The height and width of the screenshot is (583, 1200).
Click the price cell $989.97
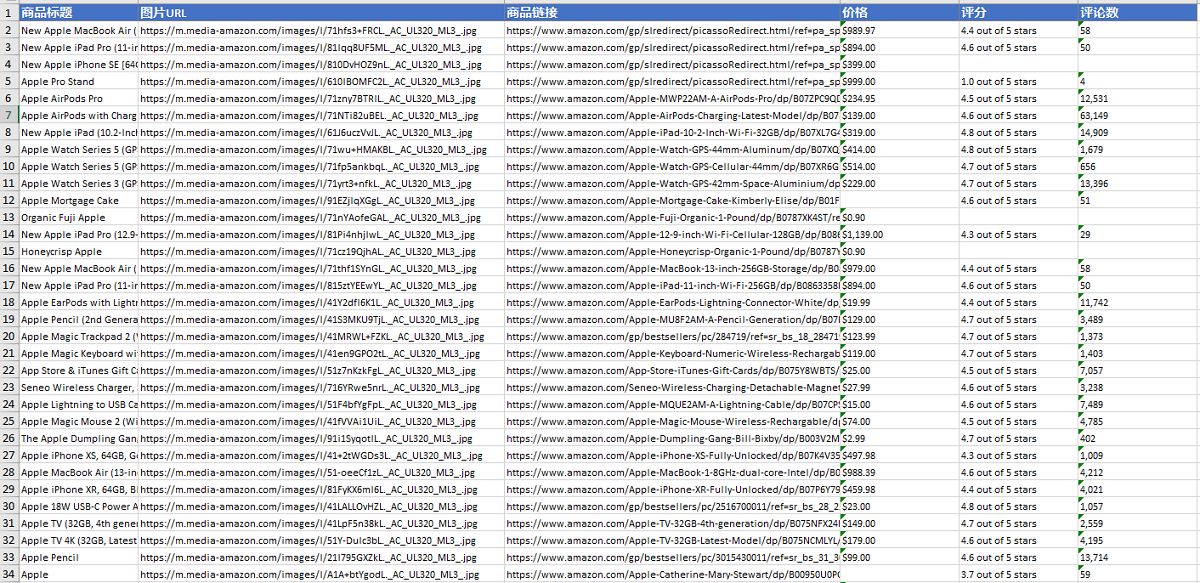900,31
